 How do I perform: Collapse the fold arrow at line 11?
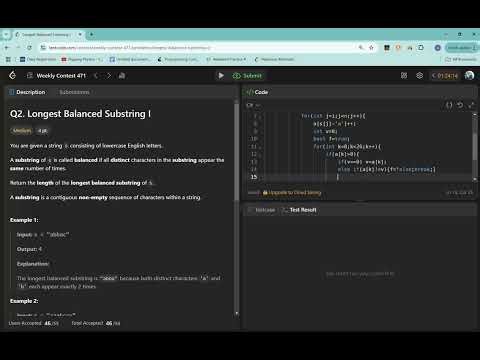[x=261, y=147]
